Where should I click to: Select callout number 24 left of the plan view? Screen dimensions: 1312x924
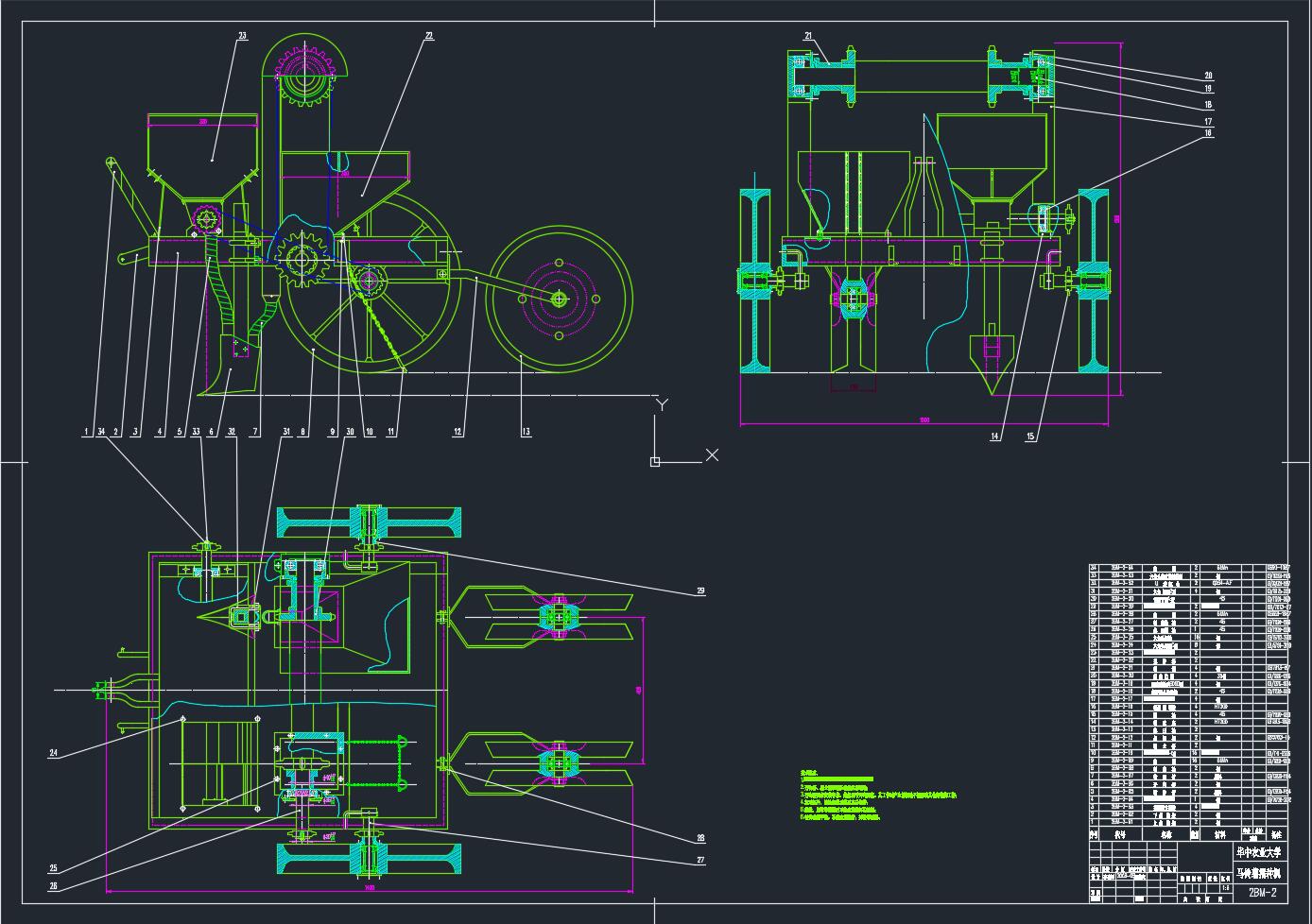(x=54, y=753)
